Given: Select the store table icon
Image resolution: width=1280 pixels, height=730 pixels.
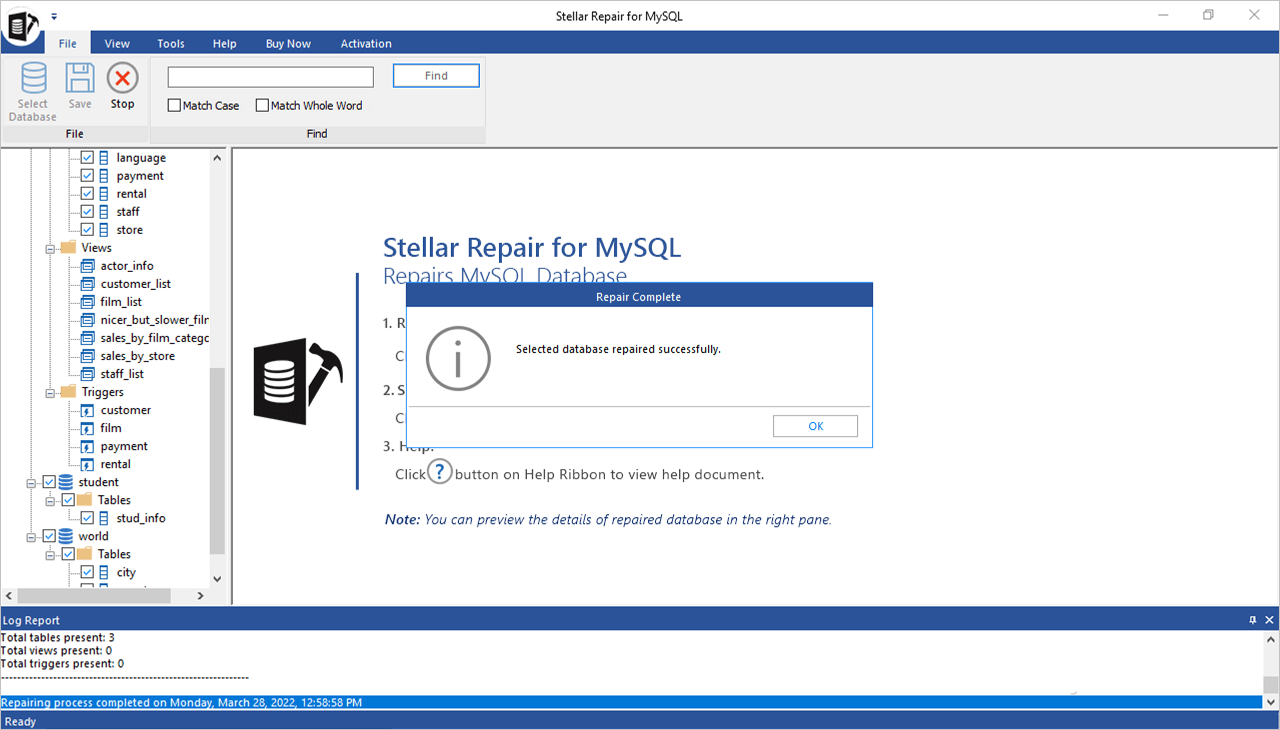Looking at the screenshot, I should pyautogui.click(x=104, y=230).
